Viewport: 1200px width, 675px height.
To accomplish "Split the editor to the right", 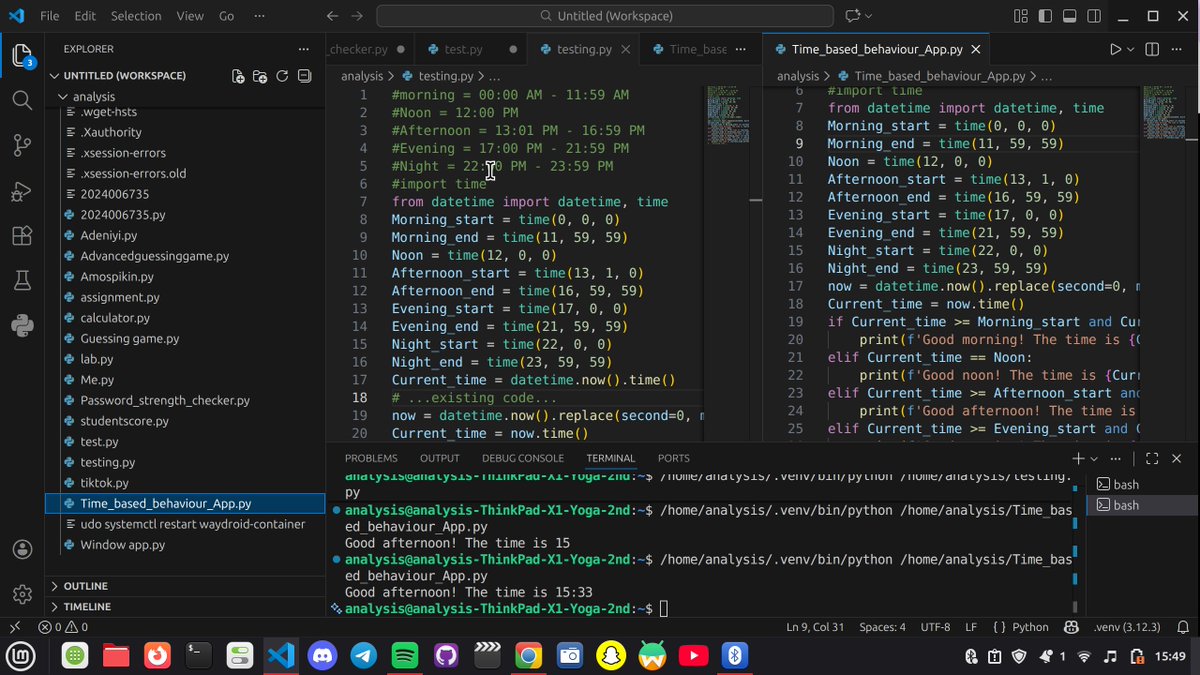I will [x=1151, y=49].
